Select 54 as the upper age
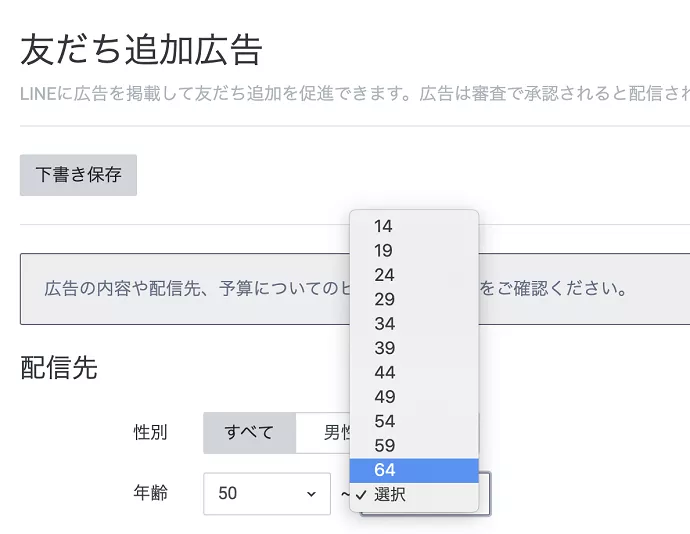The height and width of the screenshot is (534, 690). coord(384,421)
